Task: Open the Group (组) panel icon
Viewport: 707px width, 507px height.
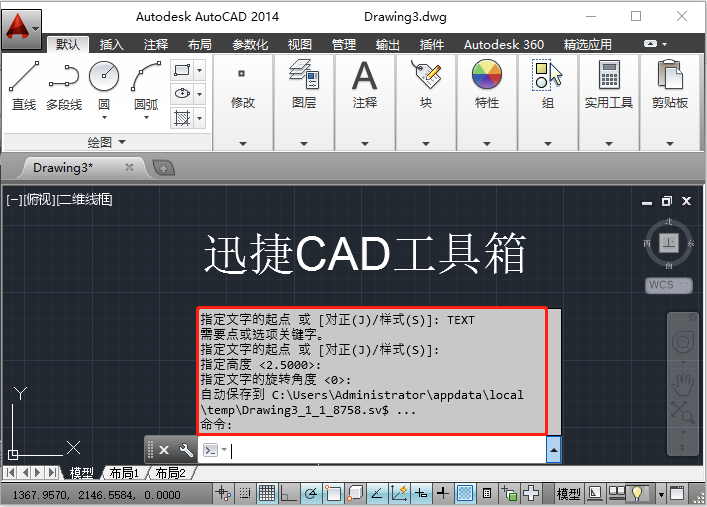Action: coord(547,75)
